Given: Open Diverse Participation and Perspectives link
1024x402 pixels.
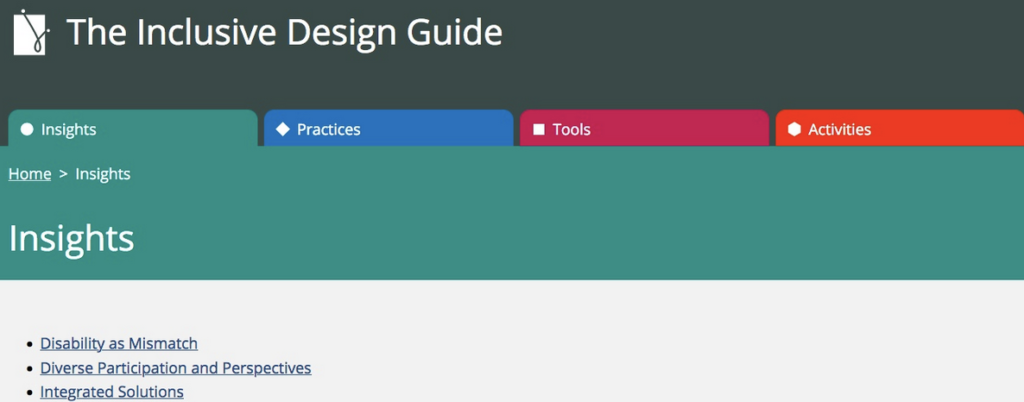Looking at the screenshot, I should [175, 368].
